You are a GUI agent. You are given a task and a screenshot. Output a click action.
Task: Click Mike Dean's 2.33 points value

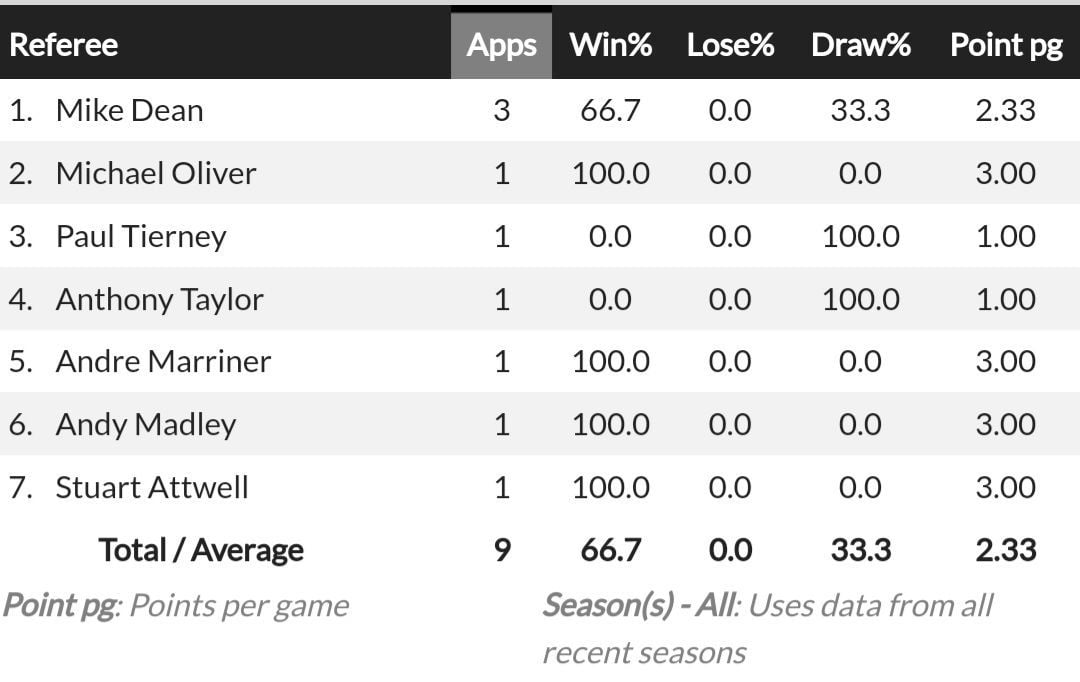(x=1005, y=110)
